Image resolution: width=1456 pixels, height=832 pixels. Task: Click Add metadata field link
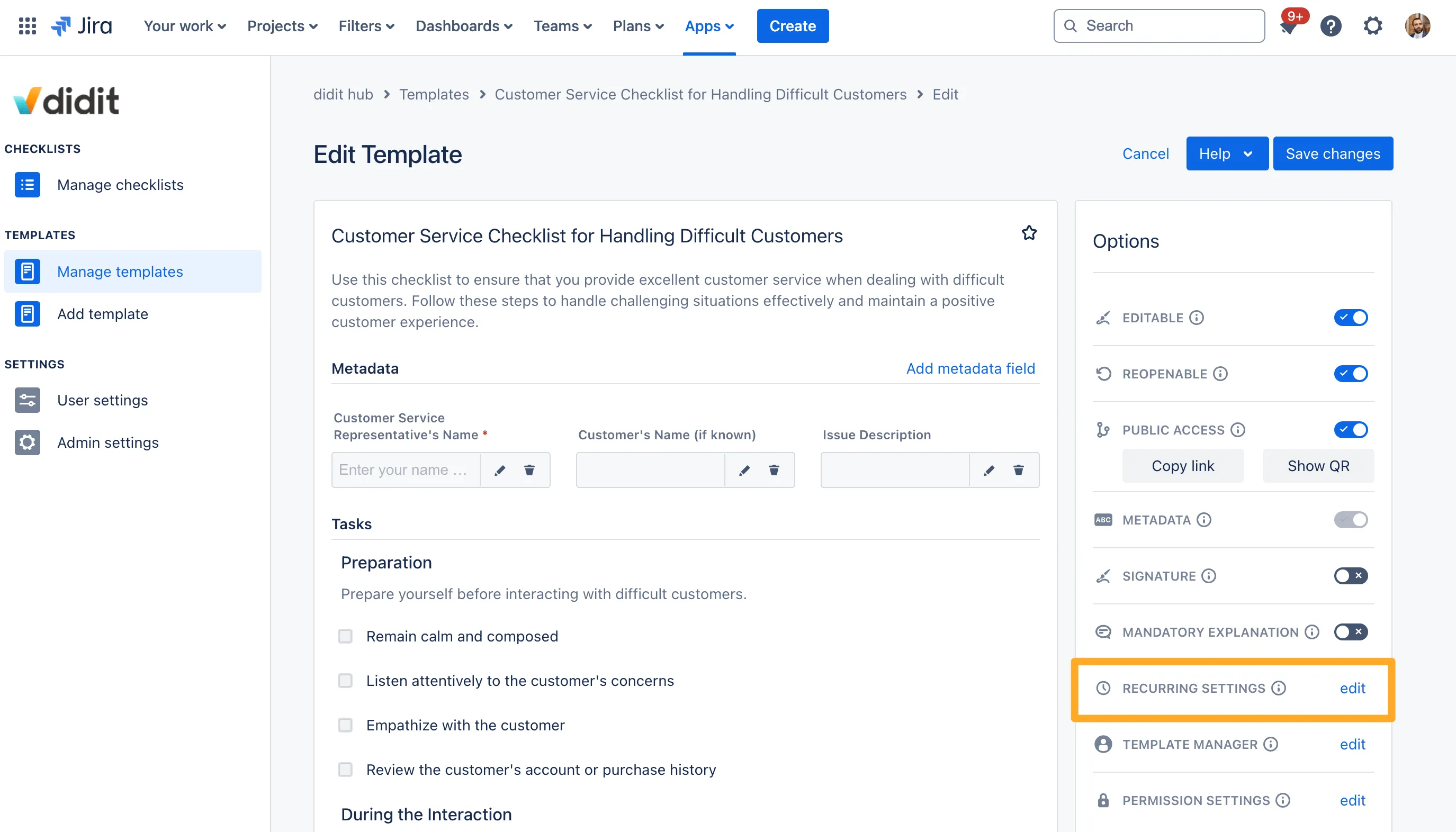[x=970, y=368]
